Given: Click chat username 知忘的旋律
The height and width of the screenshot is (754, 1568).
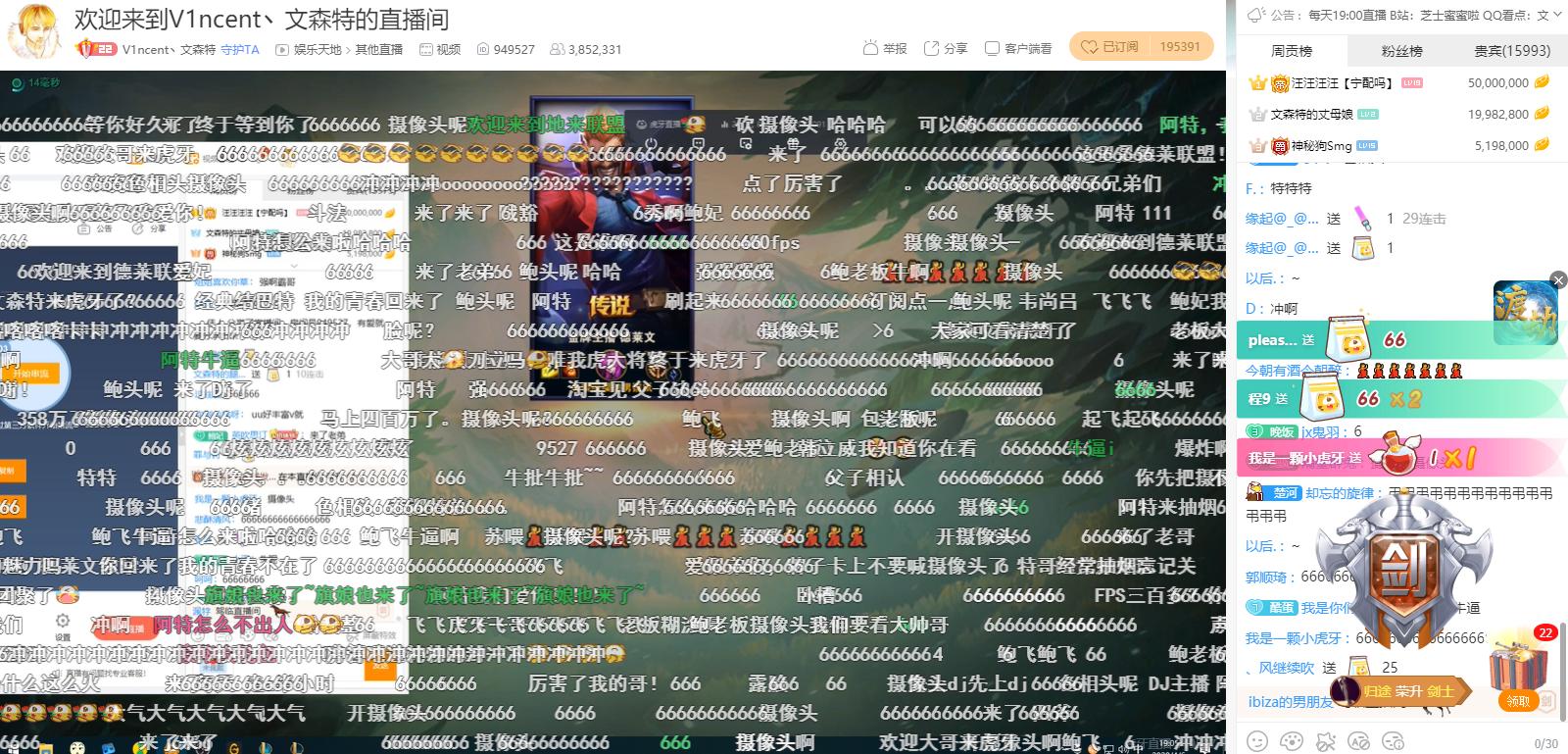Looking at the screenshot, I should [1339, 493].
